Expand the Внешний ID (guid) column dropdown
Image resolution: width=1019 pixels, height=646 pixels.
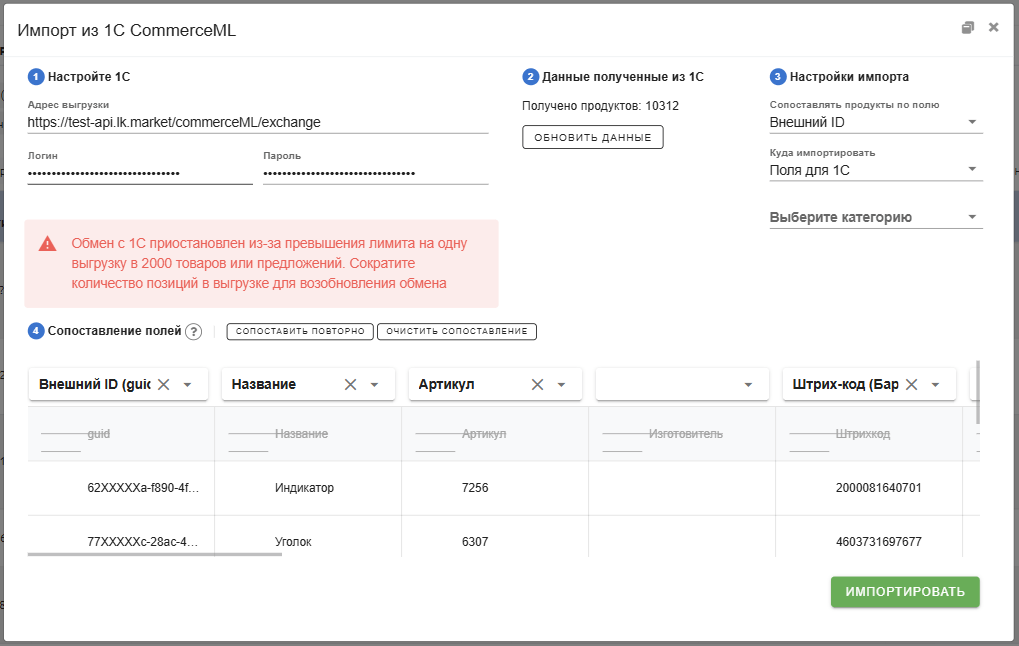coord(188,385)
